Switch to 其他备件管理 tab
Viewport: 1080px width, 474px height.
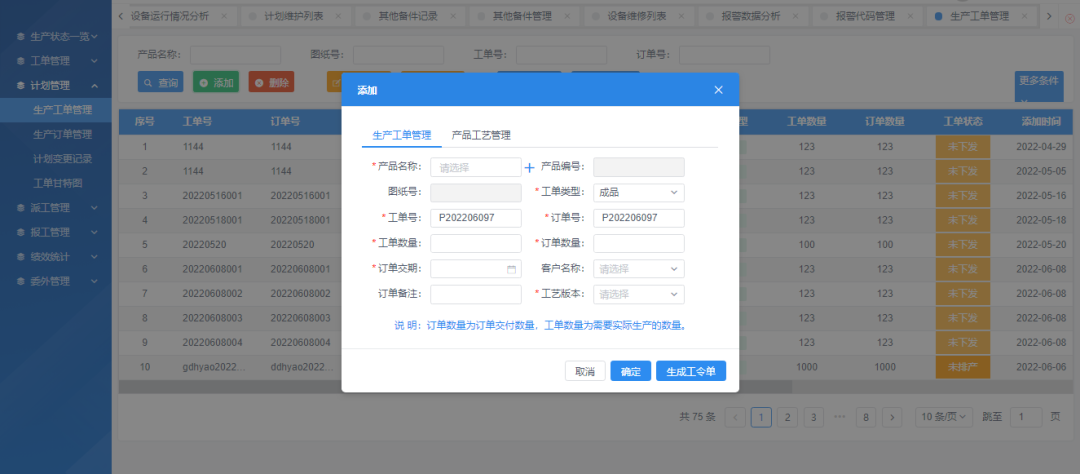tap(522, 16)
